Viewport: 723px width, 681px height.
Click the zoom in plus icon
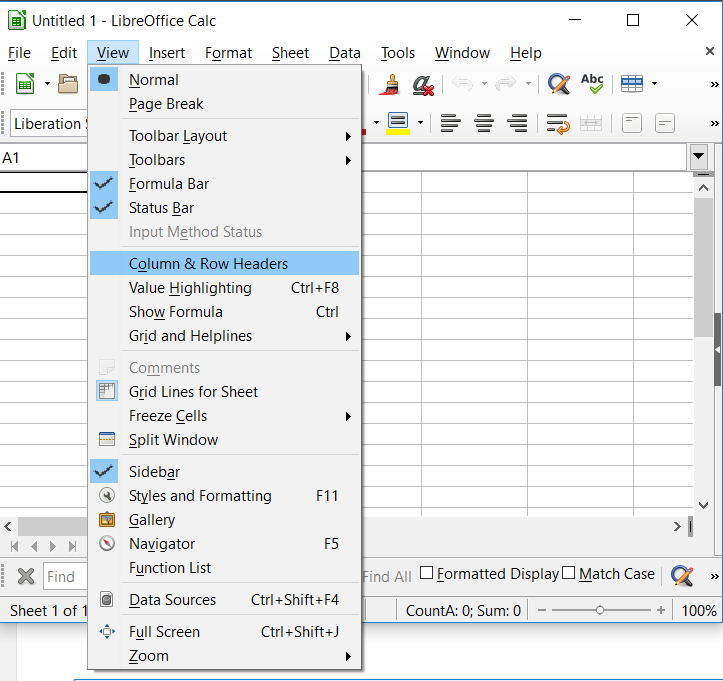click(661, 610)
